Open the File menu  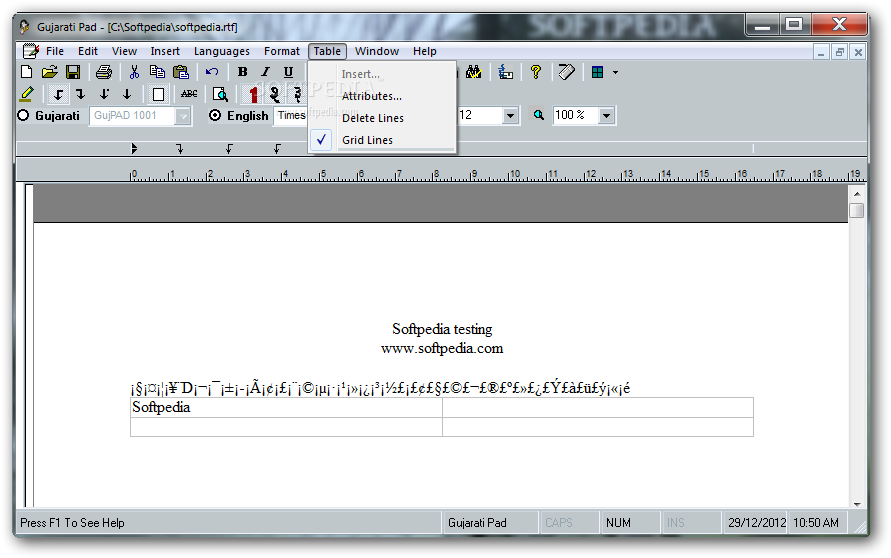pyautogui.click(x=55, y=51)
